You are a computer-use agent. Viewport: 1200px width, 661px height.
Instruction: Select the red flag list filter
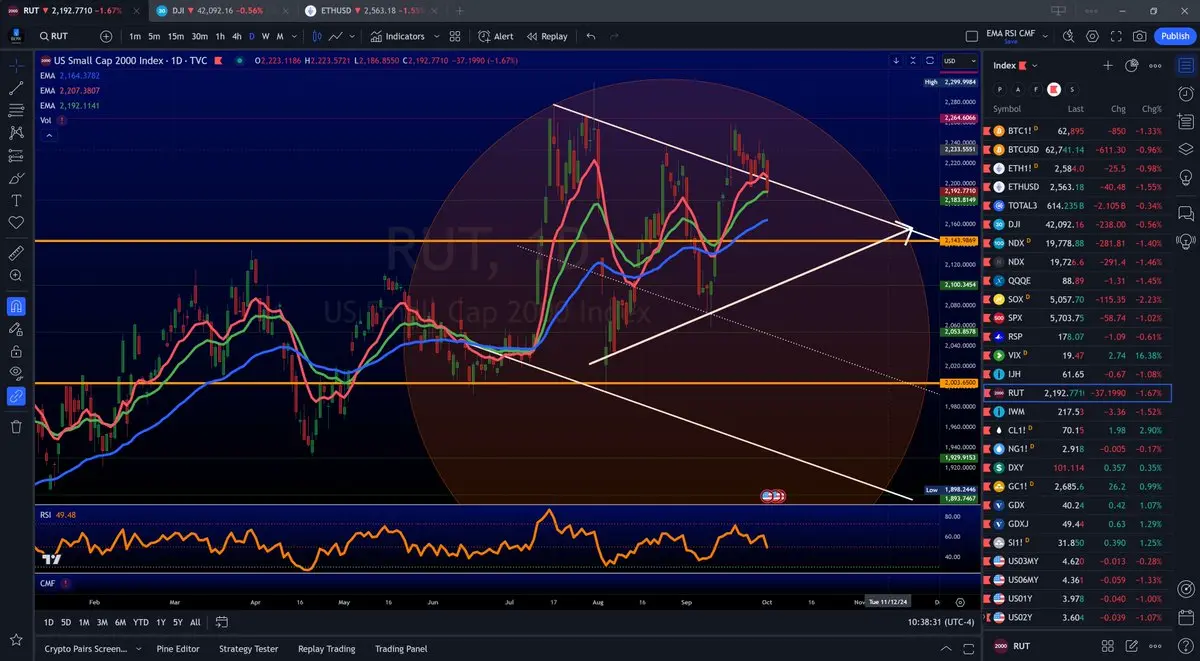[x=1053, y=89]
